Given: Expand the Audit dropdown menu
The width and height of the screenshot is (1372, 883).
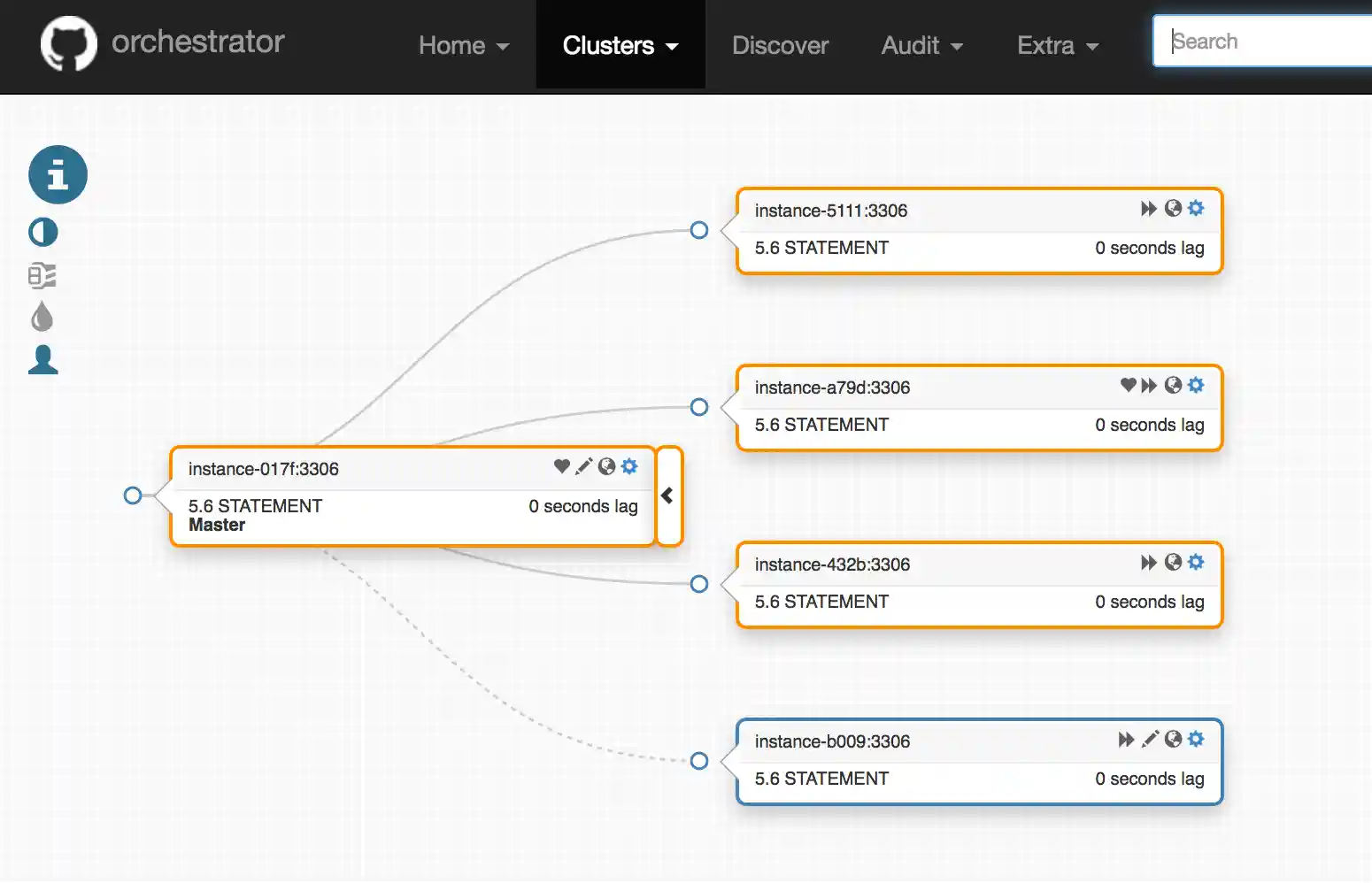Looking at the screenshot, I should coord(921,45).
